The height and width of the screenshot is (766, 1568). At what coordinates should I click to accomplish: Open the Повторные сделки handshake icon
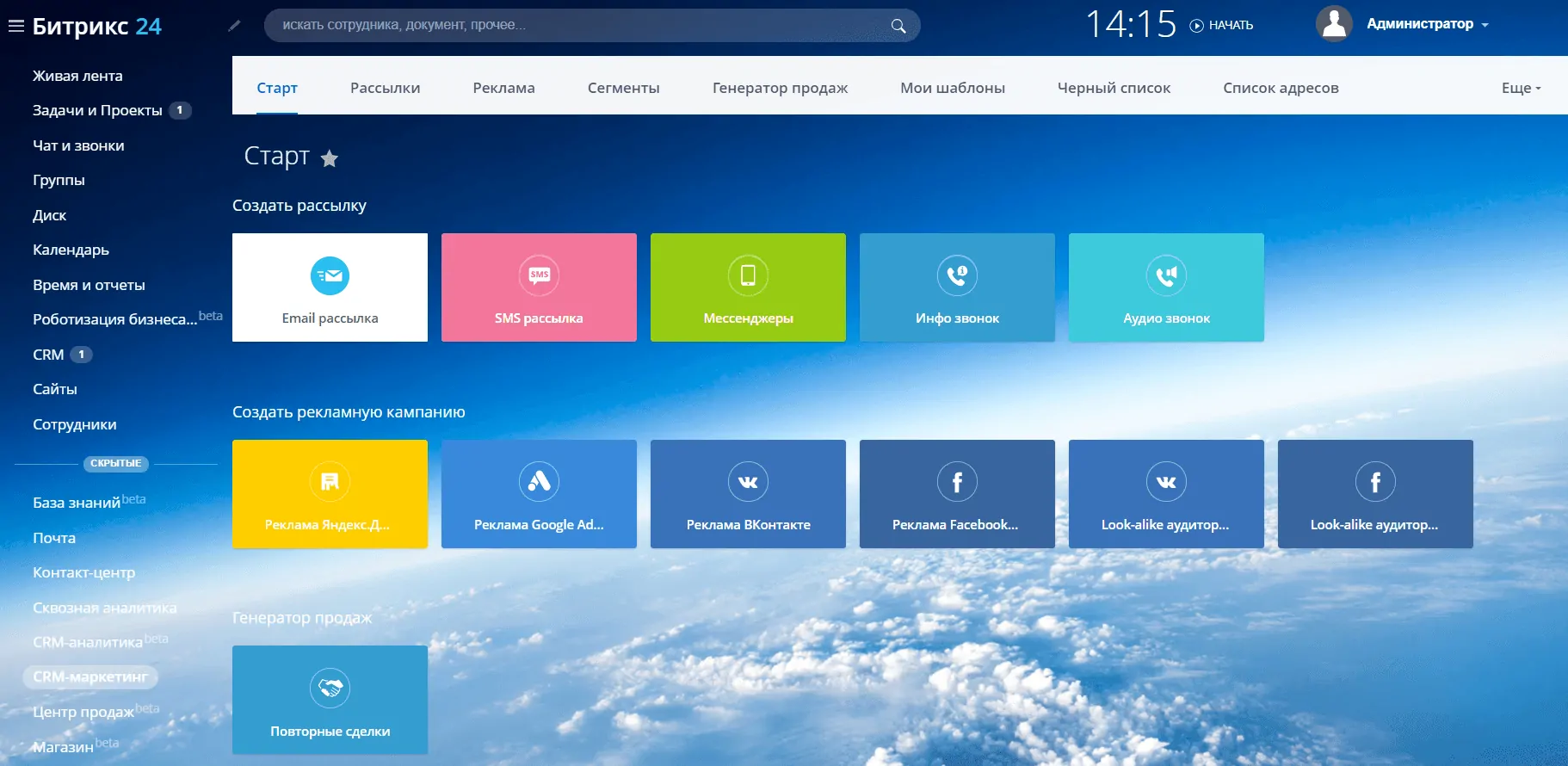(330, 689)
